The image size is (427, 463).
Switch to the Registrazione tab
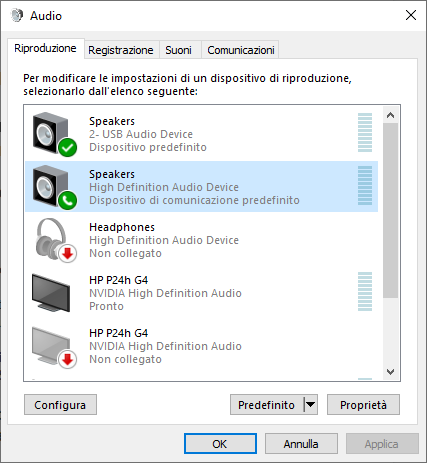tap(121, 50)
